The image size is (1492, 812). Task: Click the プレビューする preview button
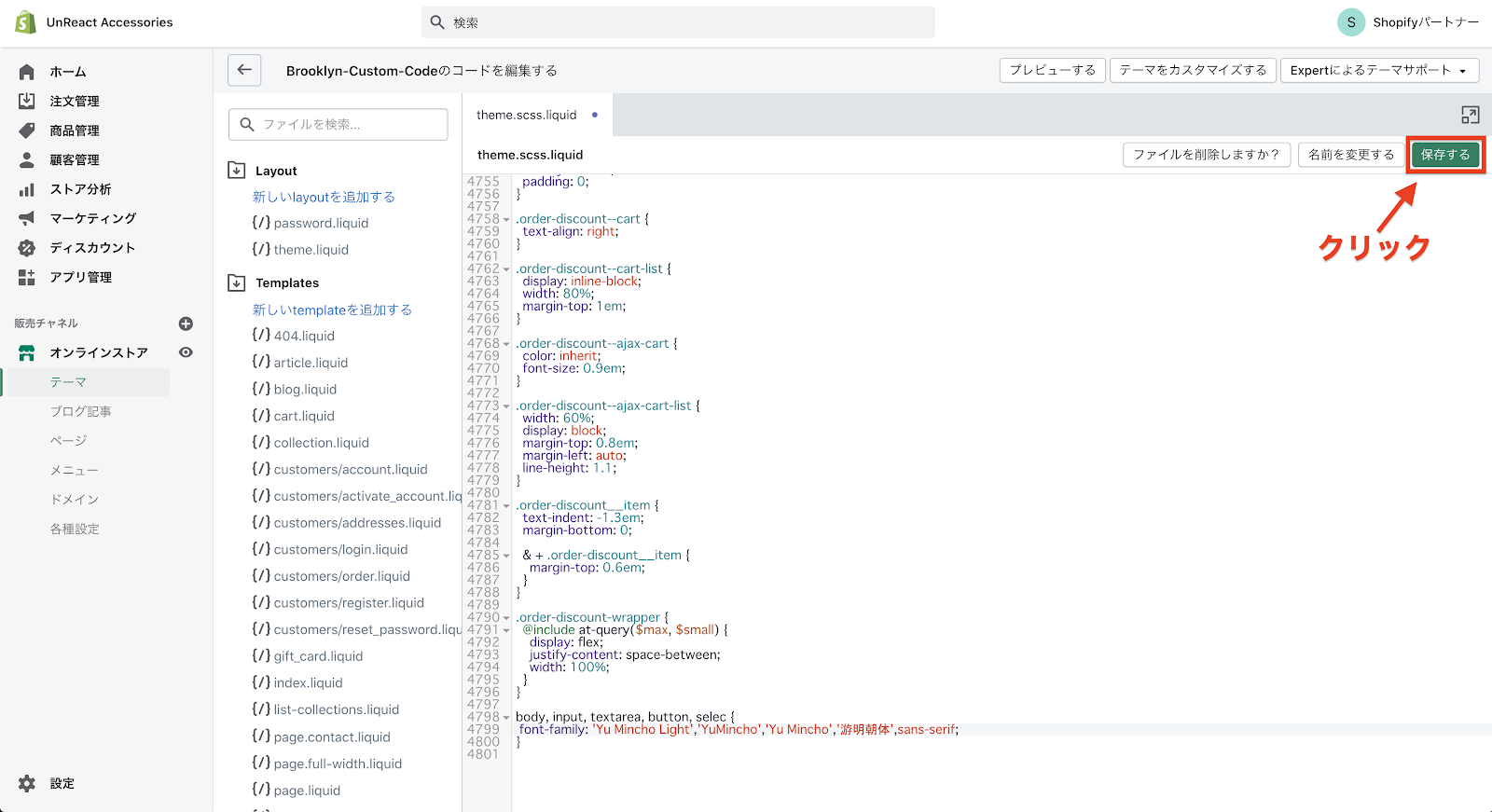click(1052, 70)
